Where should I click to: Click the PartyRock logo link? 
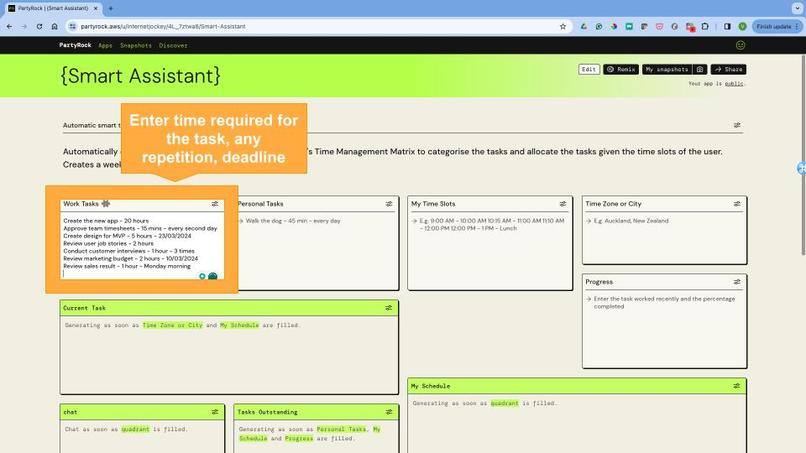tap(75, 45)
